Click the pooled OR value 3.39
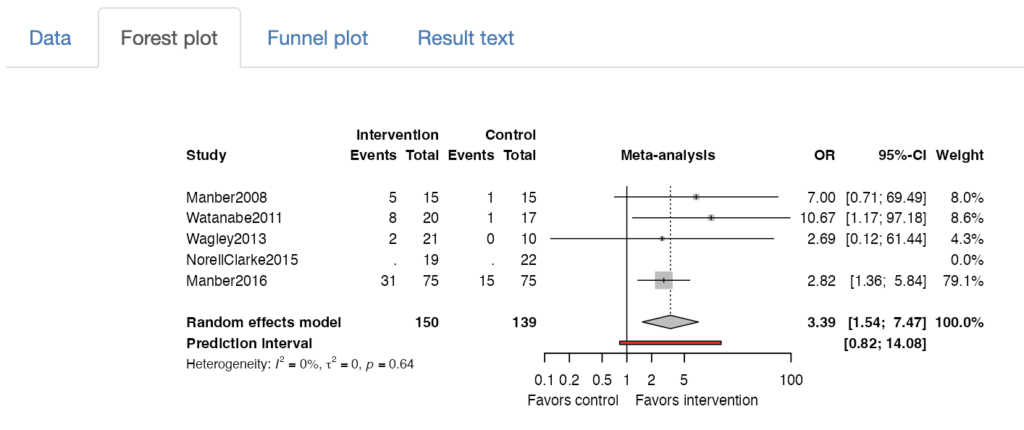Image resolution: width=1024 pixels, height=430 pixels. pos(820,322)
